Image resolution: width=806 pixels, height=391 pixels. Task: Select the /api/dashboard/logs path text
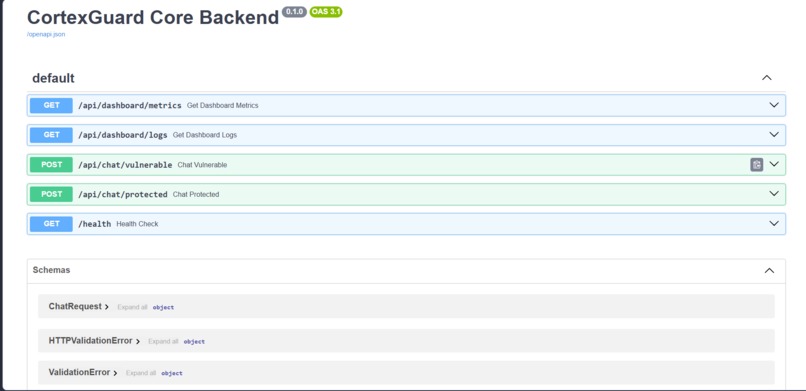pos(122,135)
